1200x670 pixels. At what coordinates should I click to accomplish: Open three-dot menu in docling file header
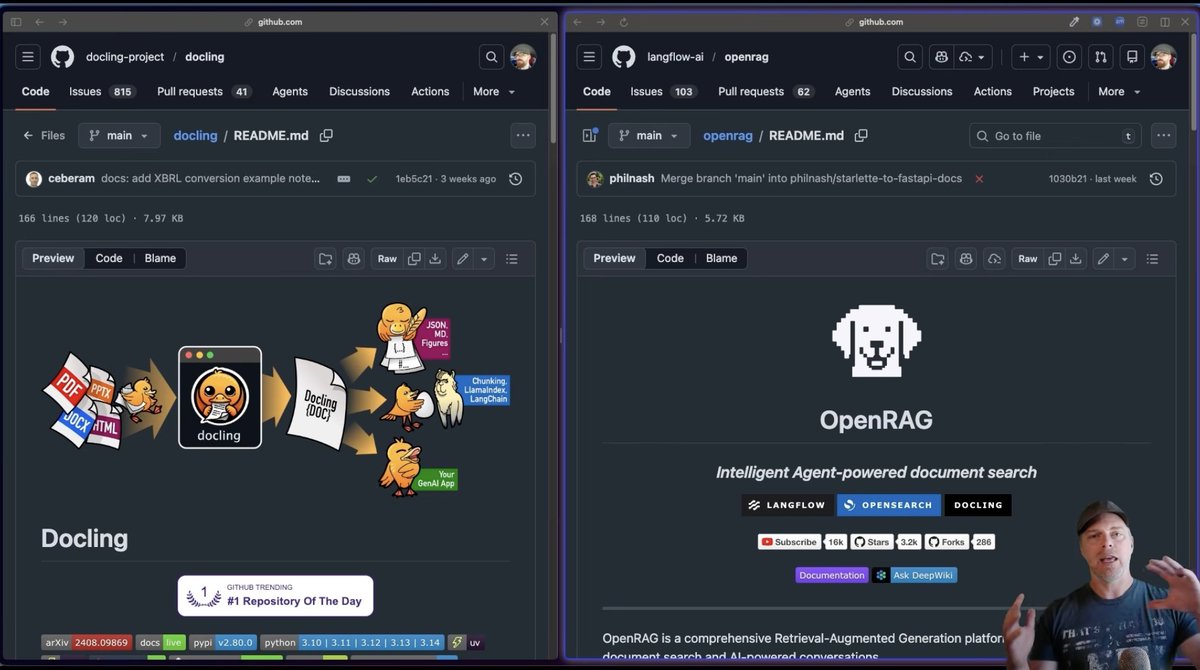(523, 135)
